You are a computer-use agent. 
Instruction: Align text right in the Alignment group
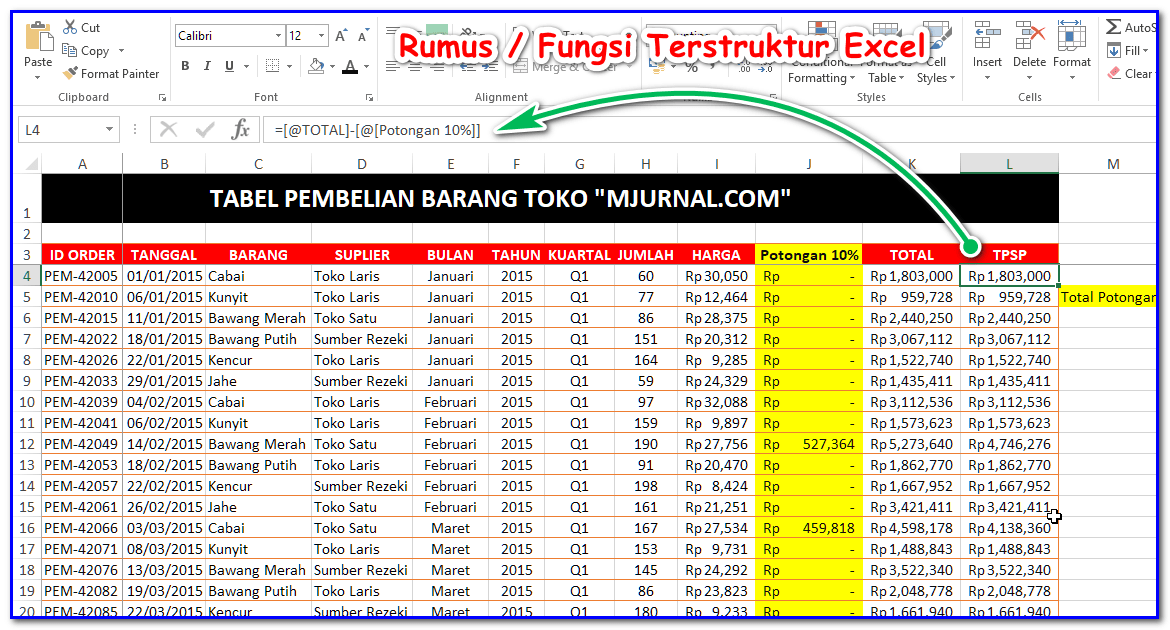[x=438, y=66]
